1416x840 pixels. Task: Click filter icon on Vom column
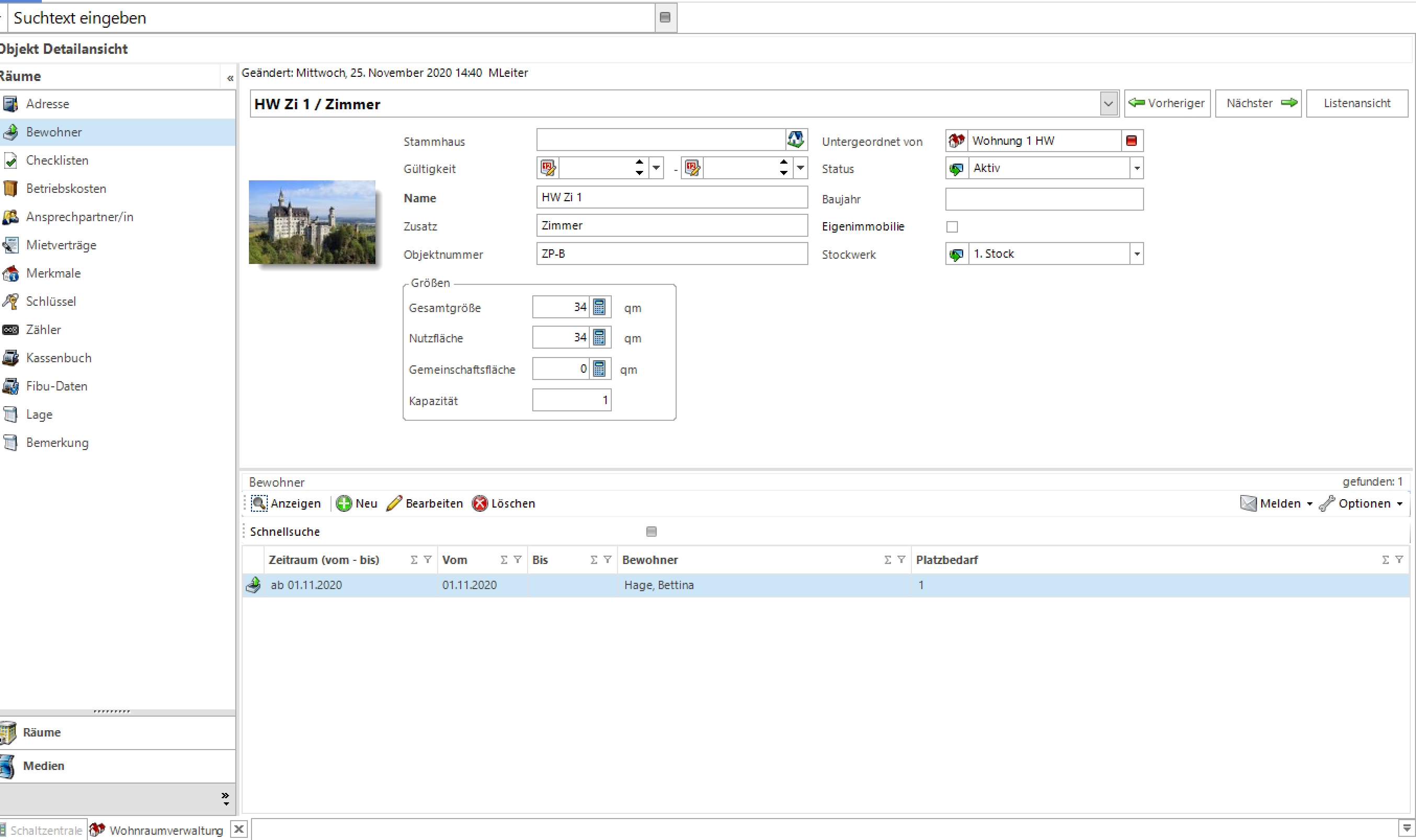coord(518,559)
